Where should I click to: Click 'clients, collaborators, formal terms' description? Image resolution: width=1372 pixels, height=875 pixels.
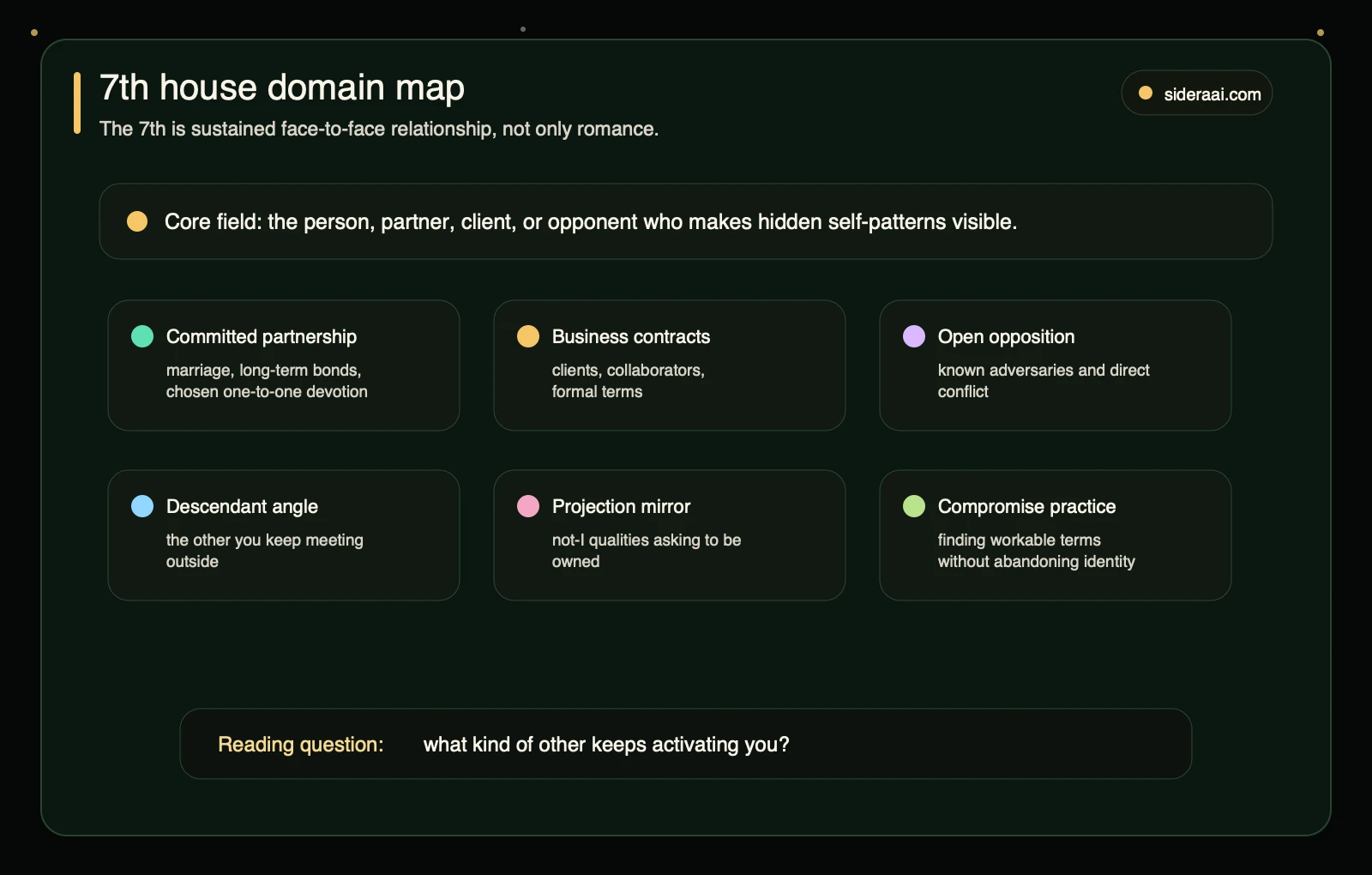pyautogui.click(x=629, y=381)
